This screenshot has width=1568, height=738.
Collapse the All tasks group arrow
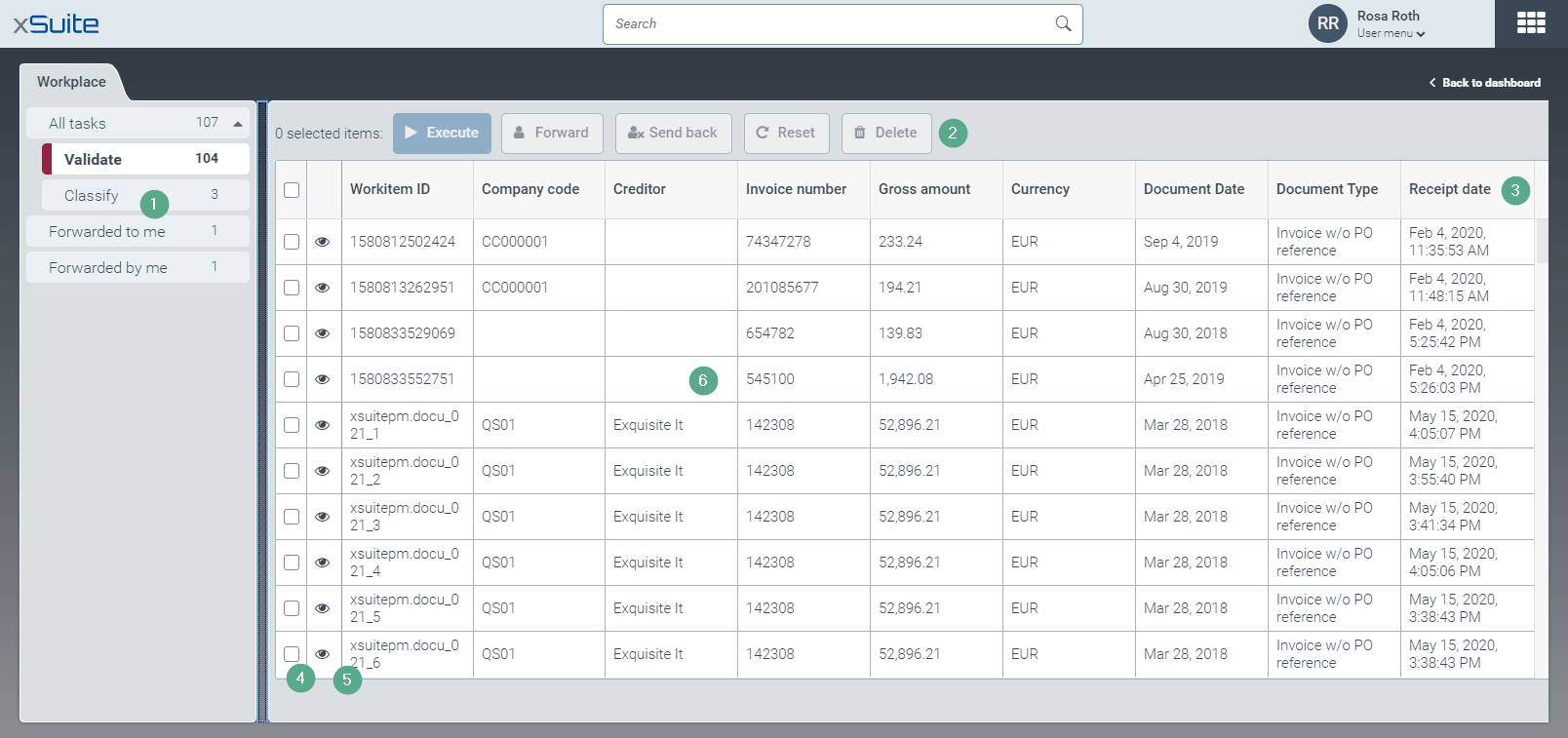[238, 124]
